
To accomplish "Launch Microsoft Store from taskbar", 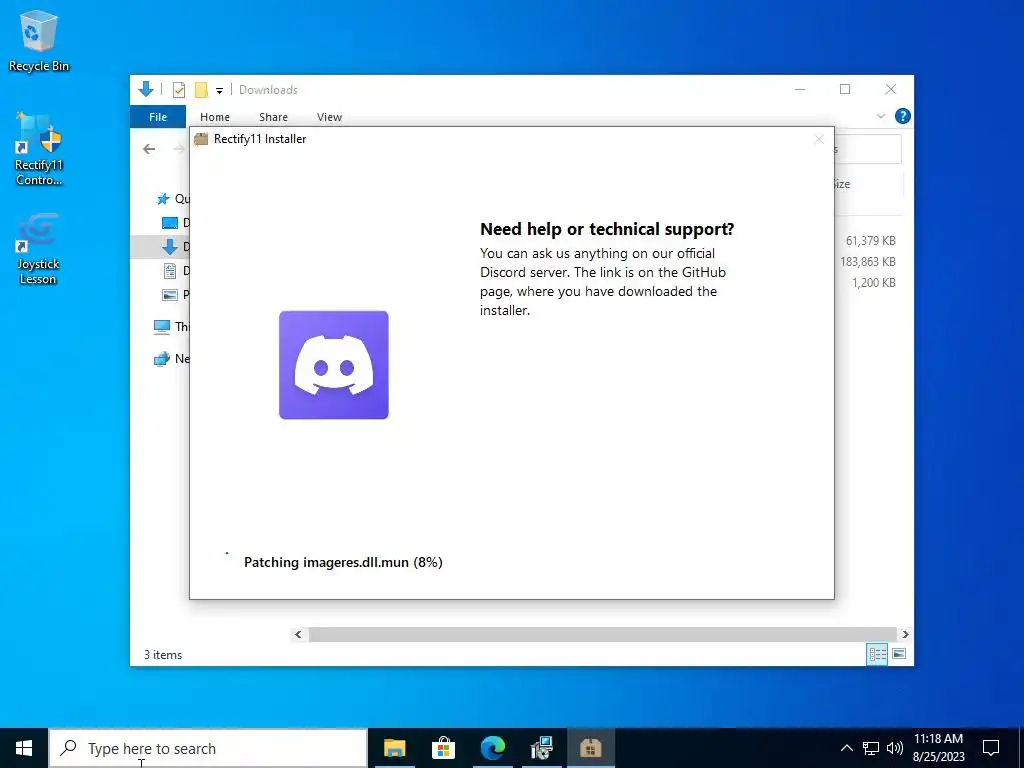I will 443,748.
